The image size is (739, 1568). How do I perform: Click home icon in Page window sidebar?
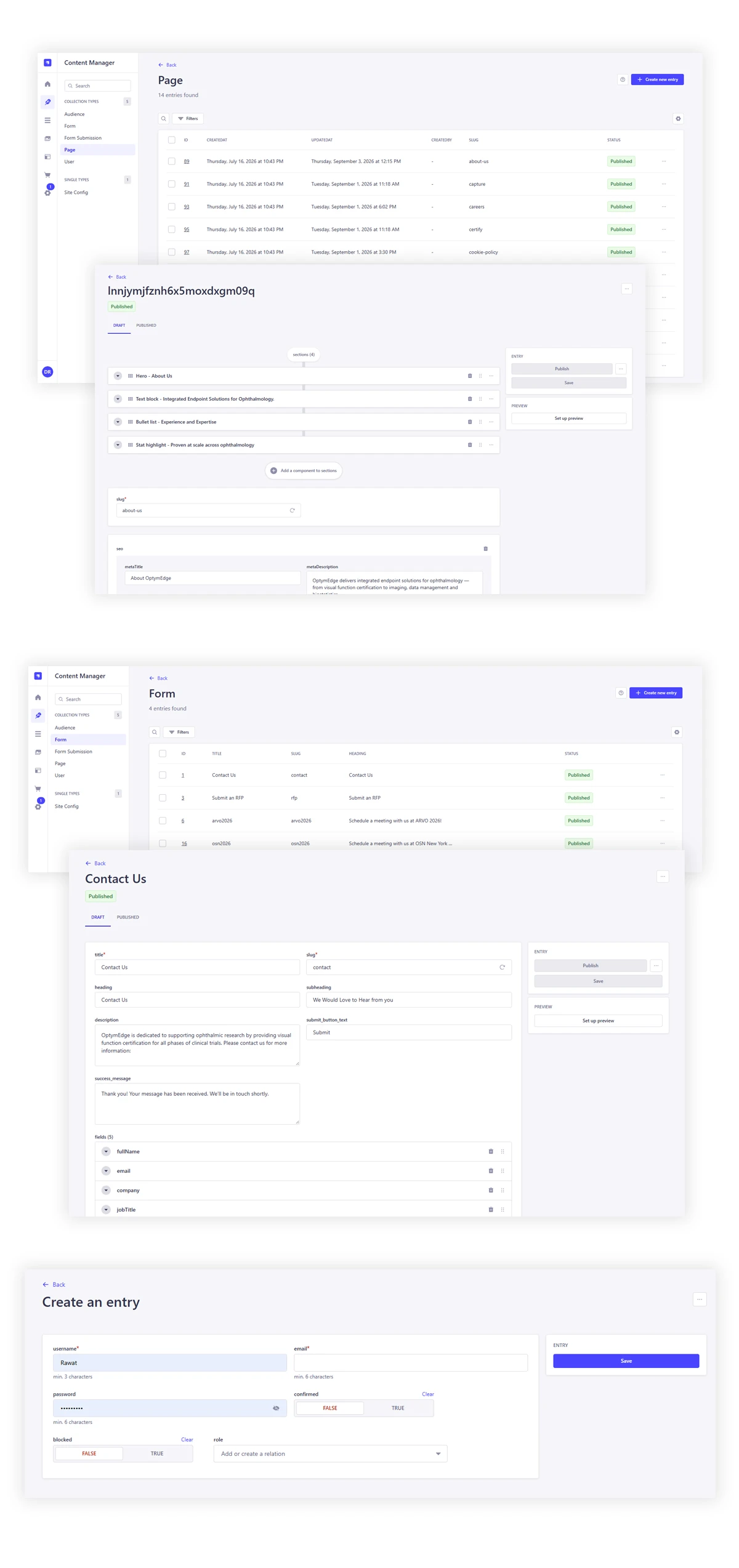pos(47,84)
